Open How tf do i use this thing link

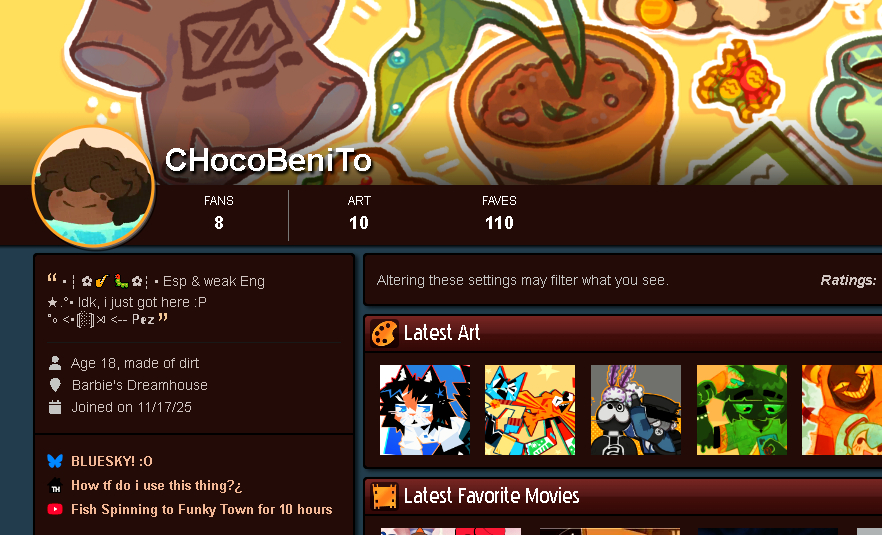tap(156, 485)
